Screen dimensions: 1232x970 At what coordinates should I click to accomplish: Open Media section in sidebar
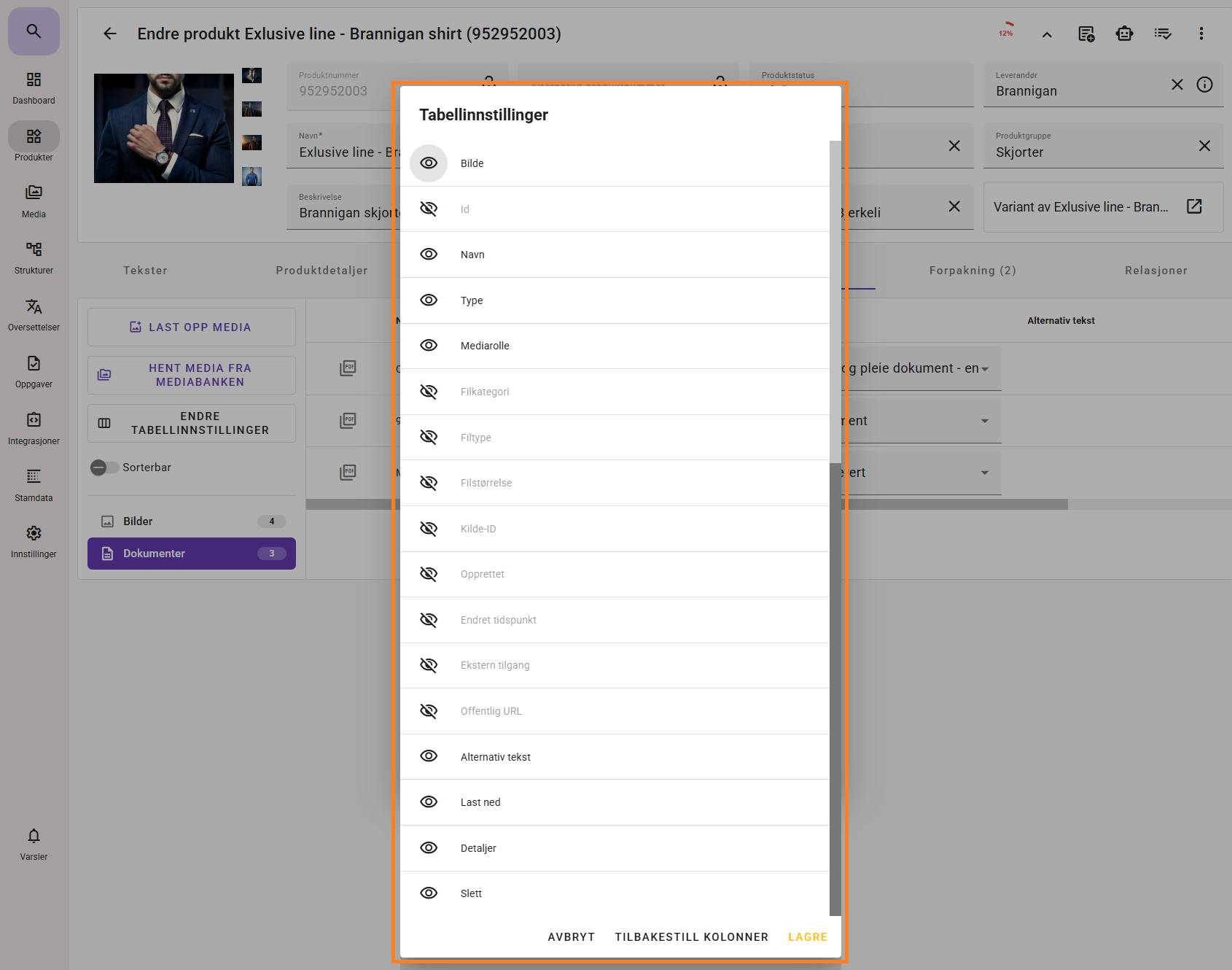(34, 201)
